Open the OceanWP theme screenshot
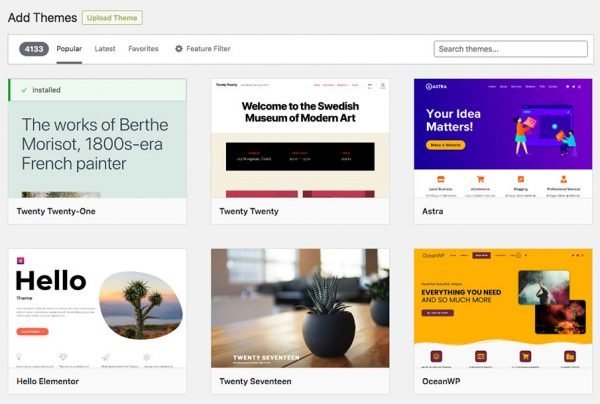Viewport: 600px width, 404px height. point(503,308)
